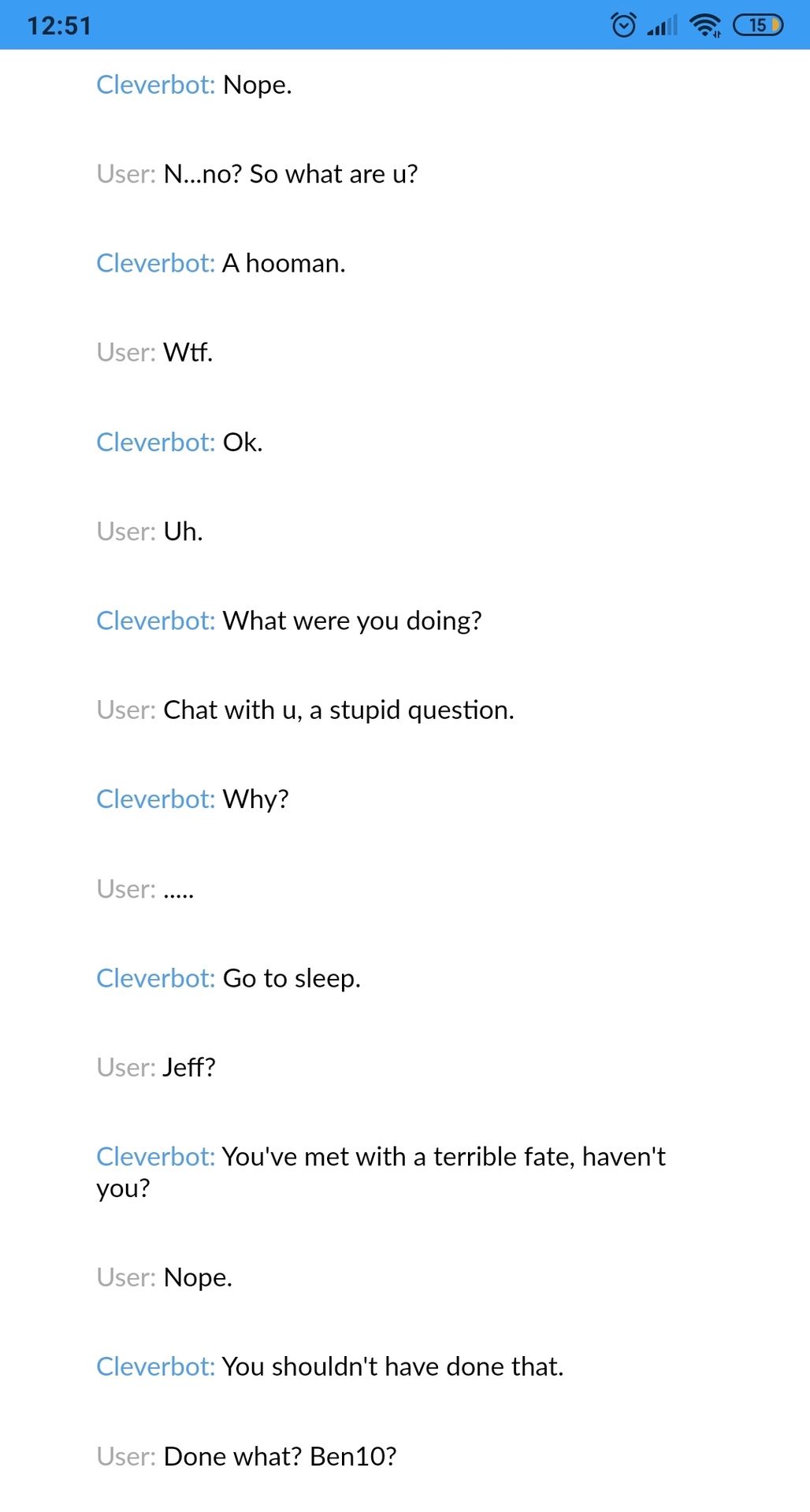Tap Cleverbot reply 'Why?'
The height and width of the screenshot is (1512, 810).
192,799
